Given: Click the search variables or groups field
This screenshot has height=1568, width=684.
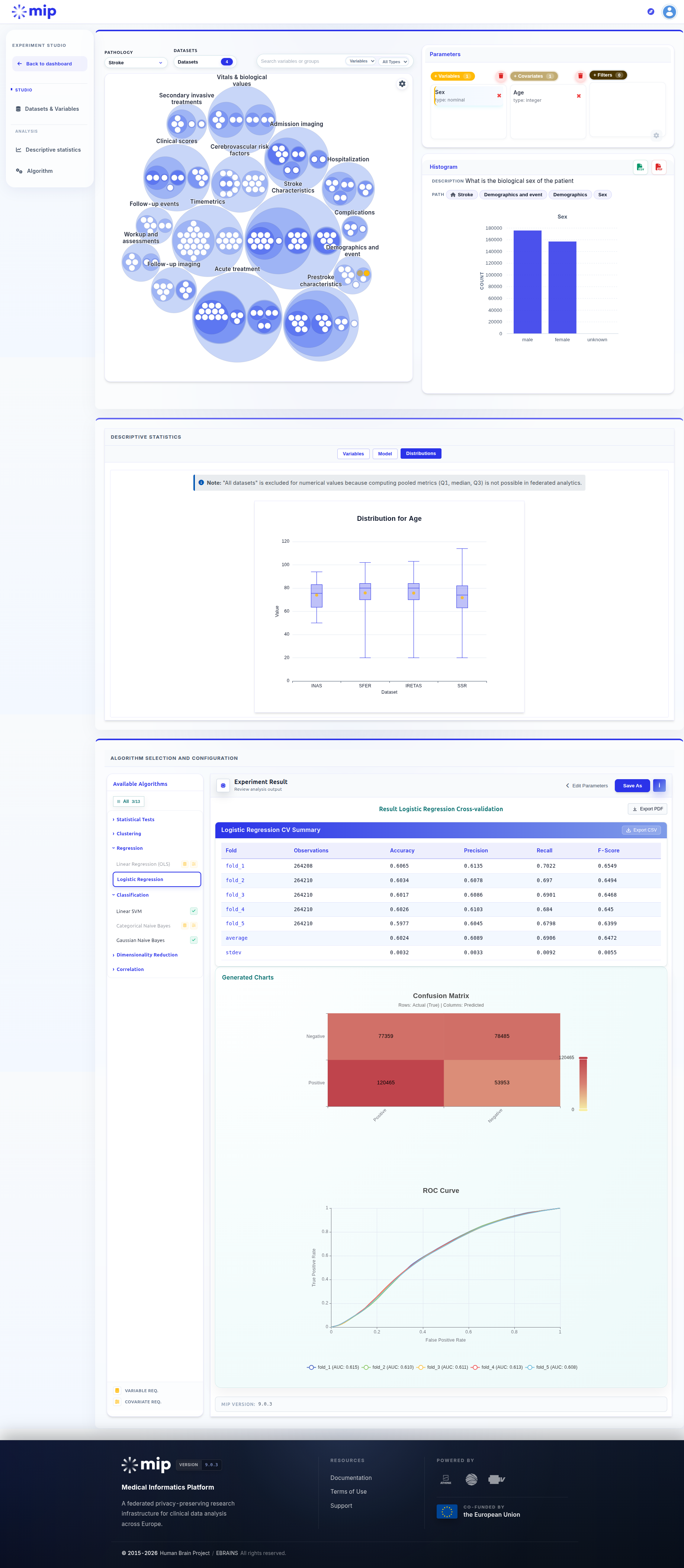Looking at the screenshot, I should click(301, 61).
